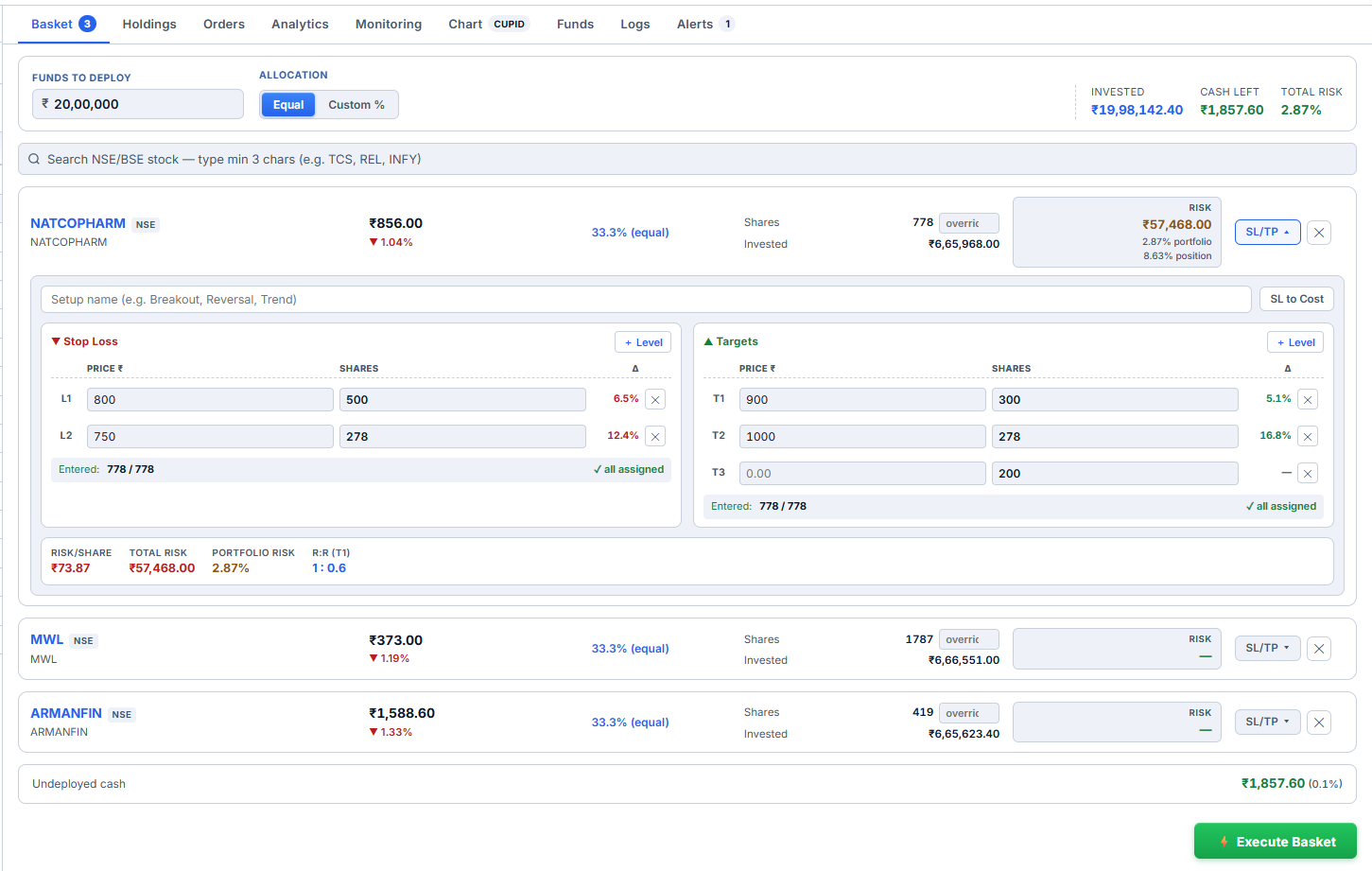Click MWL 33.3% (equal) allocation
The image size is (1372, 871).
(630, 649)
